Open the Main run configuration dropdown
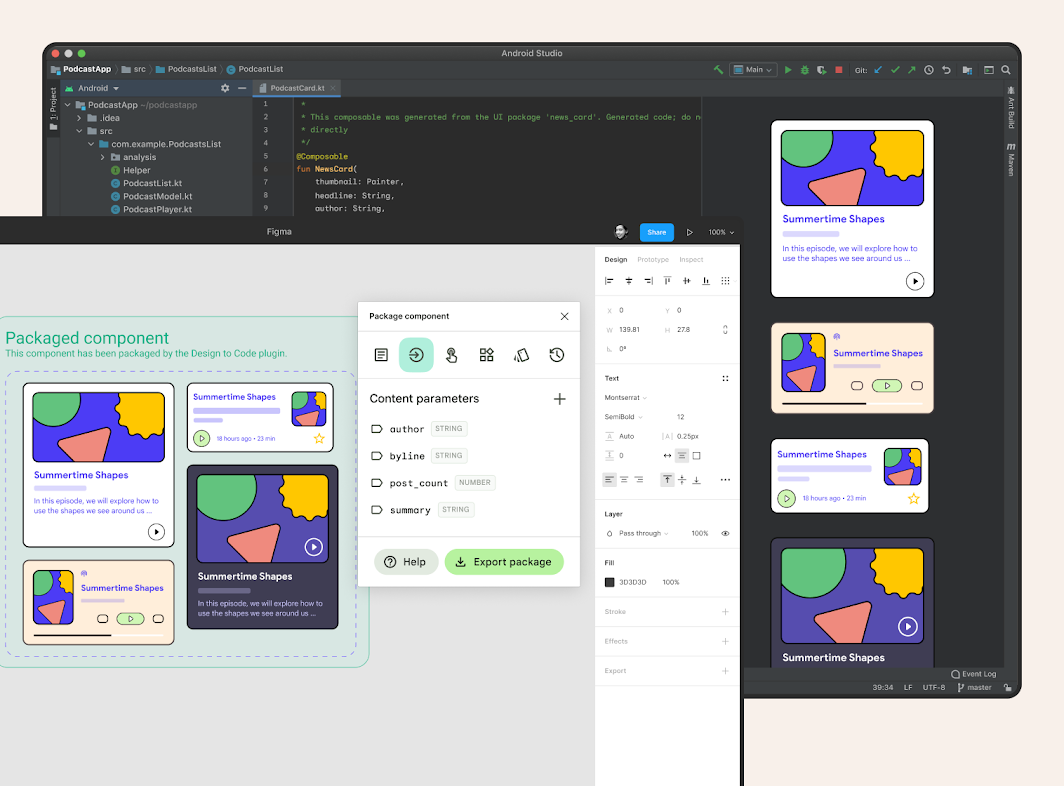The height and width of the screenshot is (786, 1064). coord(753,69)
